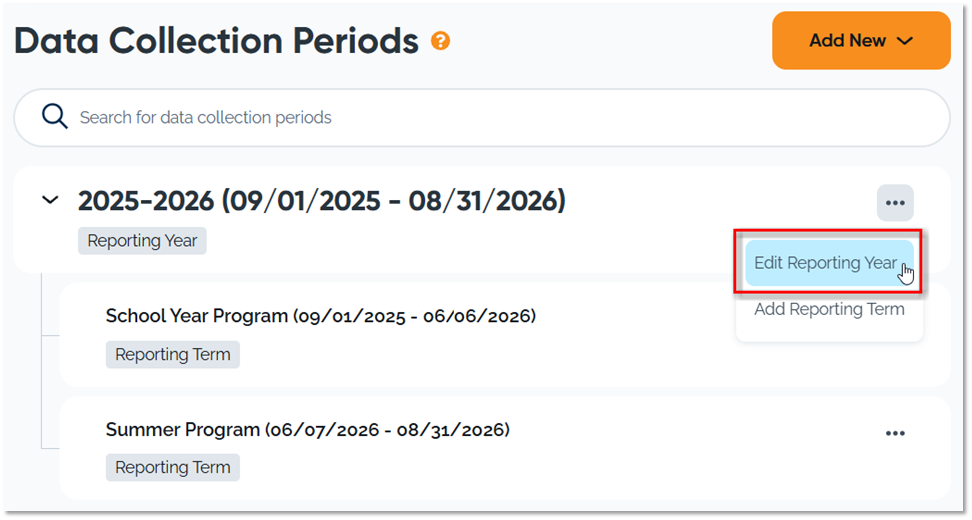This screenshot has width=972, height=520.
Task: Collapse the 2025-2026 reporting year chevron
Action: [50, 201]
